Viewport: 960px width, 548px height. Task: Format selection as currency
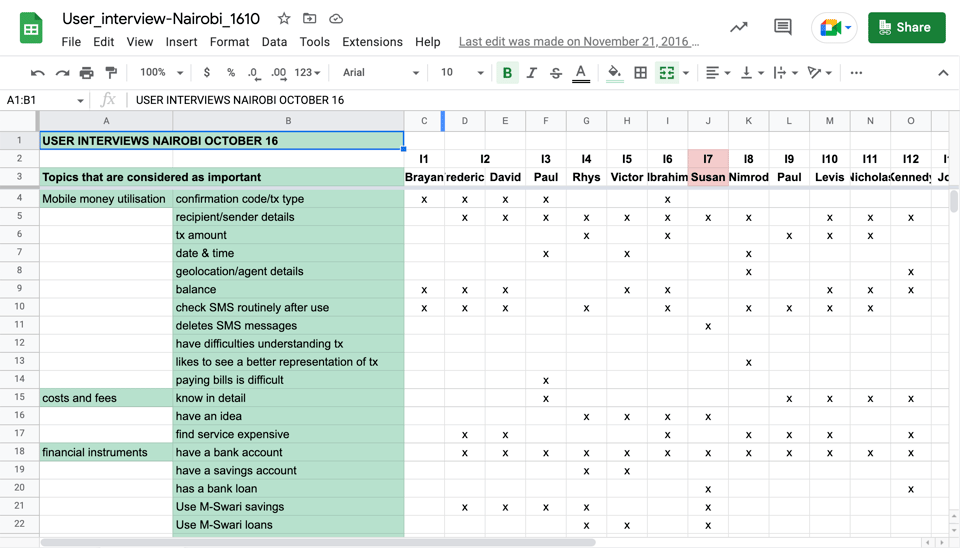pos(206,73)
